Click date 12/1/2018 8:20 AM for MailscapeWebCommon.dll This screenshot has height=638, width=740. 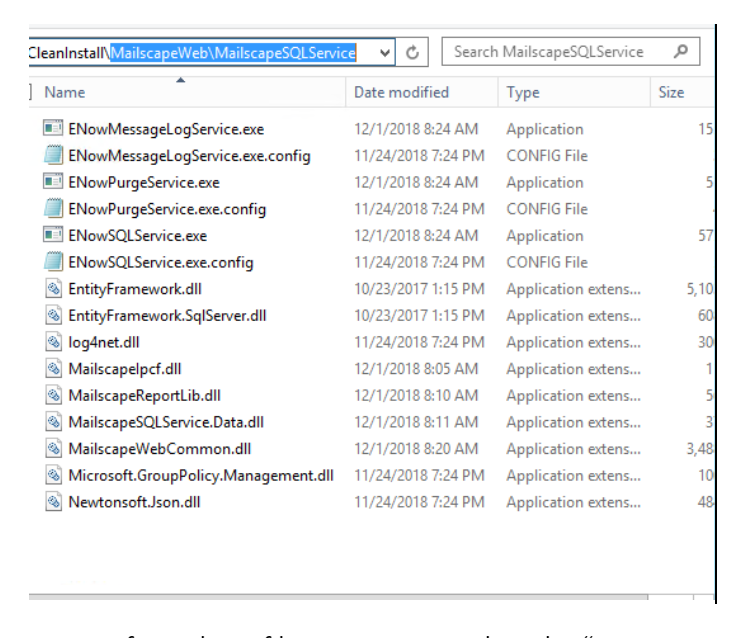coord(416,449)
